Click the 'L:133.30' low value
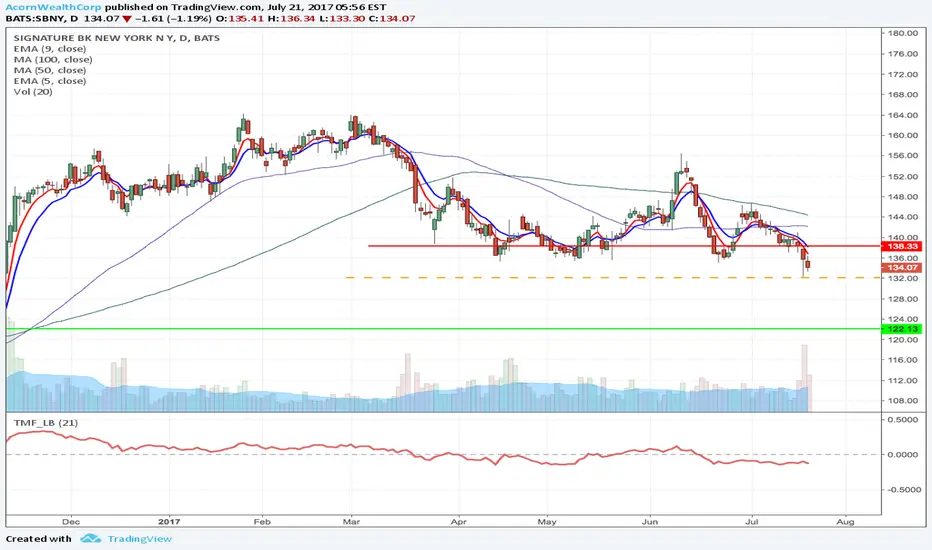The height and width of the screenshot is (550, 932). click(x=342, y=18)
